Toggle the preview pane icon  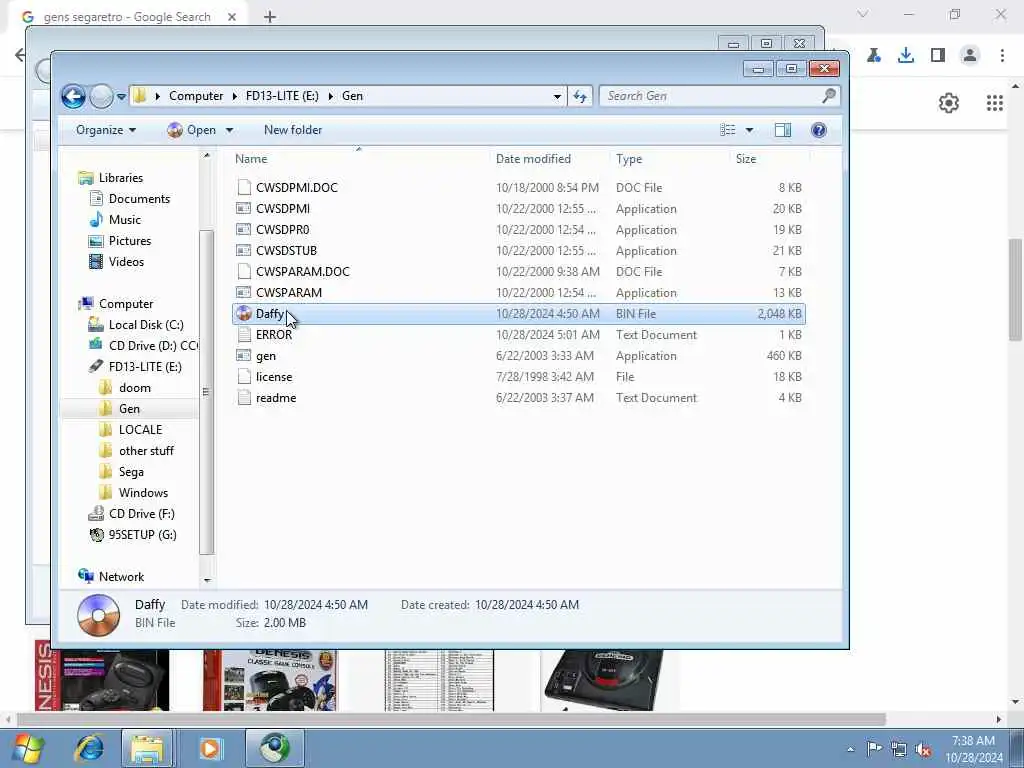pos(782,130)
